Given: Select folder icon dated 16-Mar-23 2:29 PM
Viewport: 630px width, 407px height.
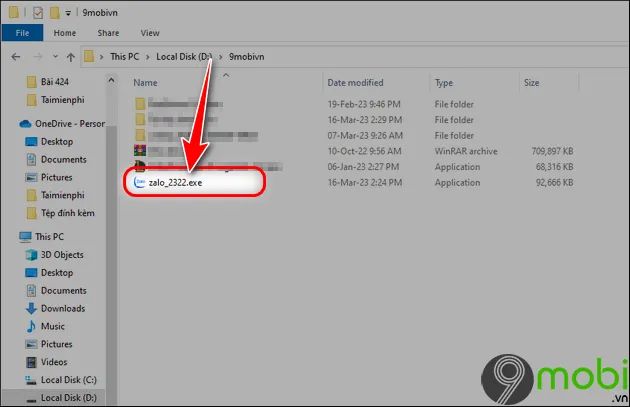Looking at the screenshot, I should 140,120.
